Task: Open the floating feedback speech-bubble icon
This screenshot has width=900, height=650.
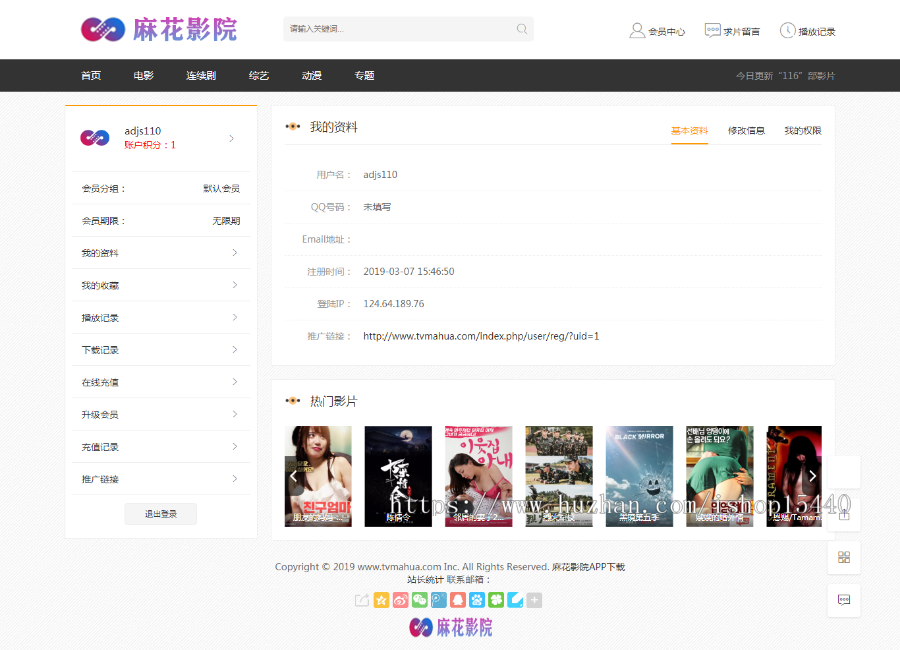Action: (x=843, y=599)
